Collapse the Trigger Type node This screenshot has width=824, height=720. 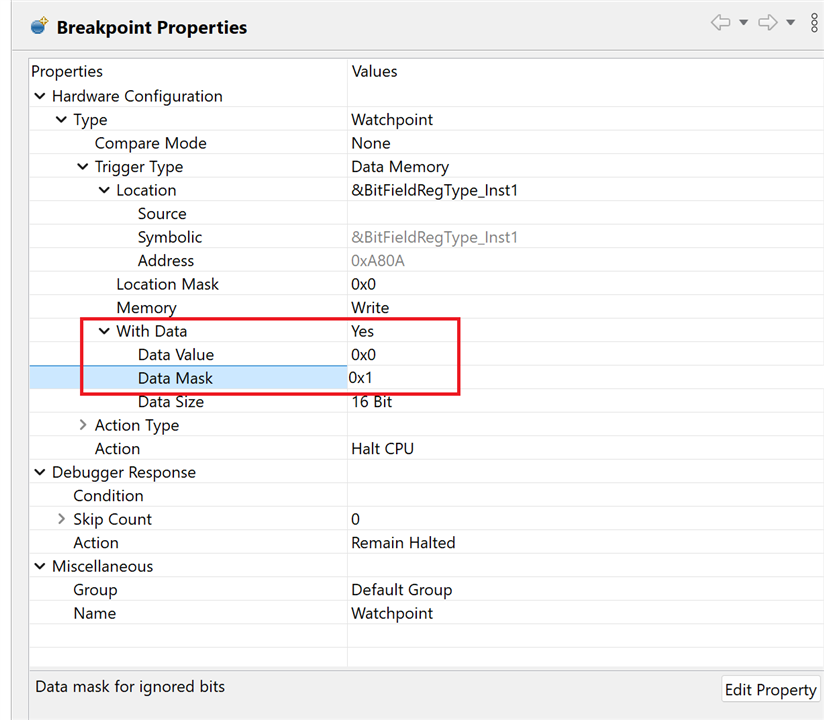pos(83,167)
